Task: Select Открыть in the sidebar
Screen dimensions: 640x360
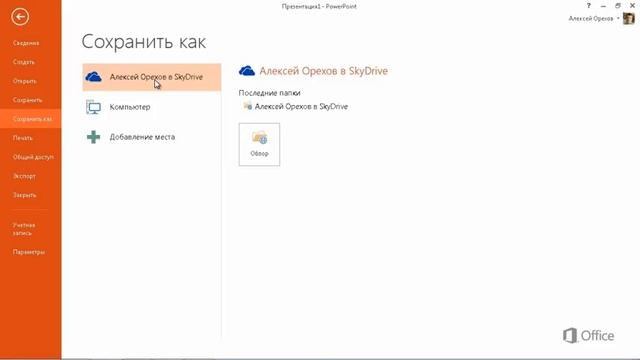Action: pos(24,81)
